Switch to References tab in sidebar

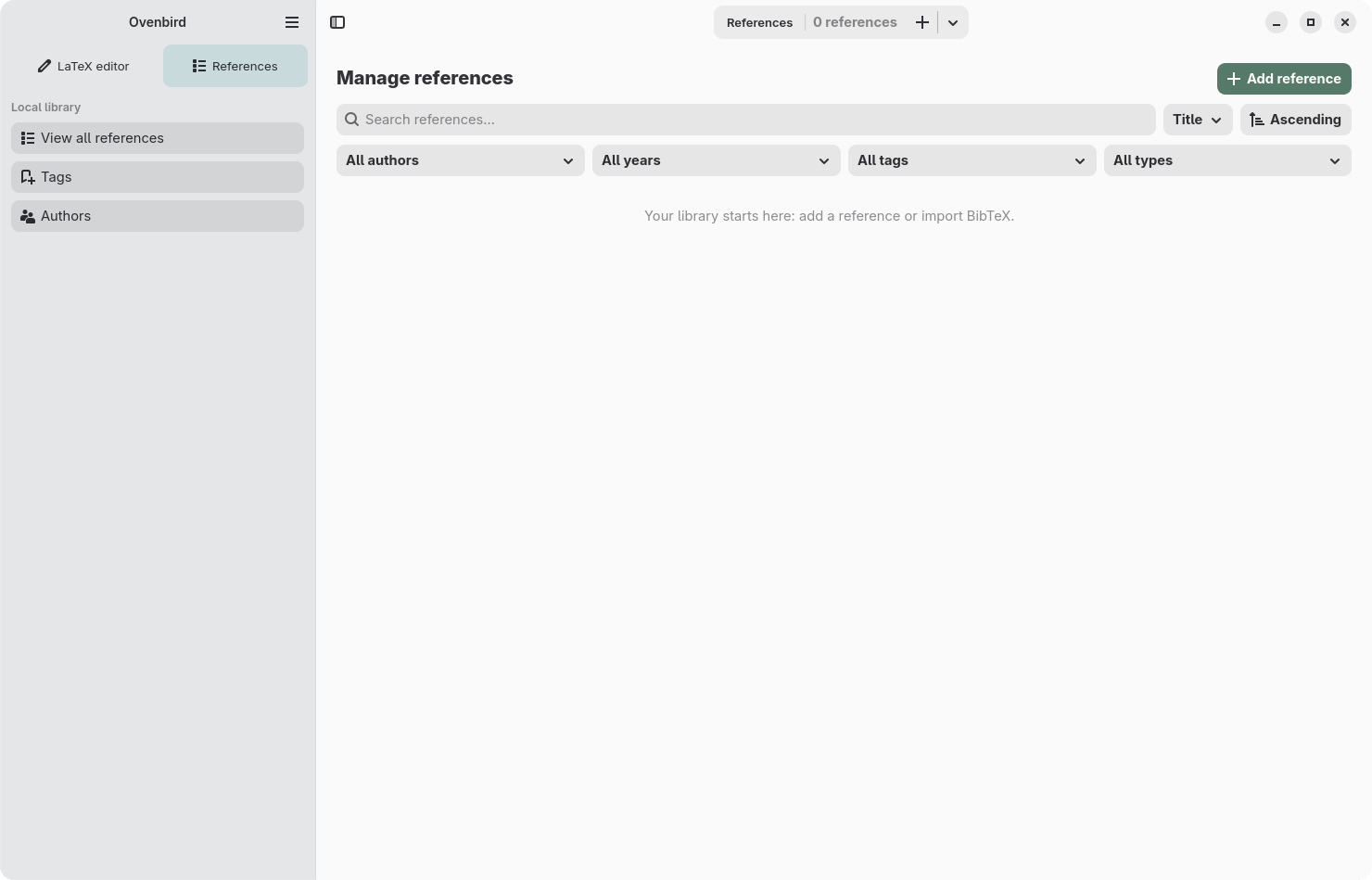[235, 66]
